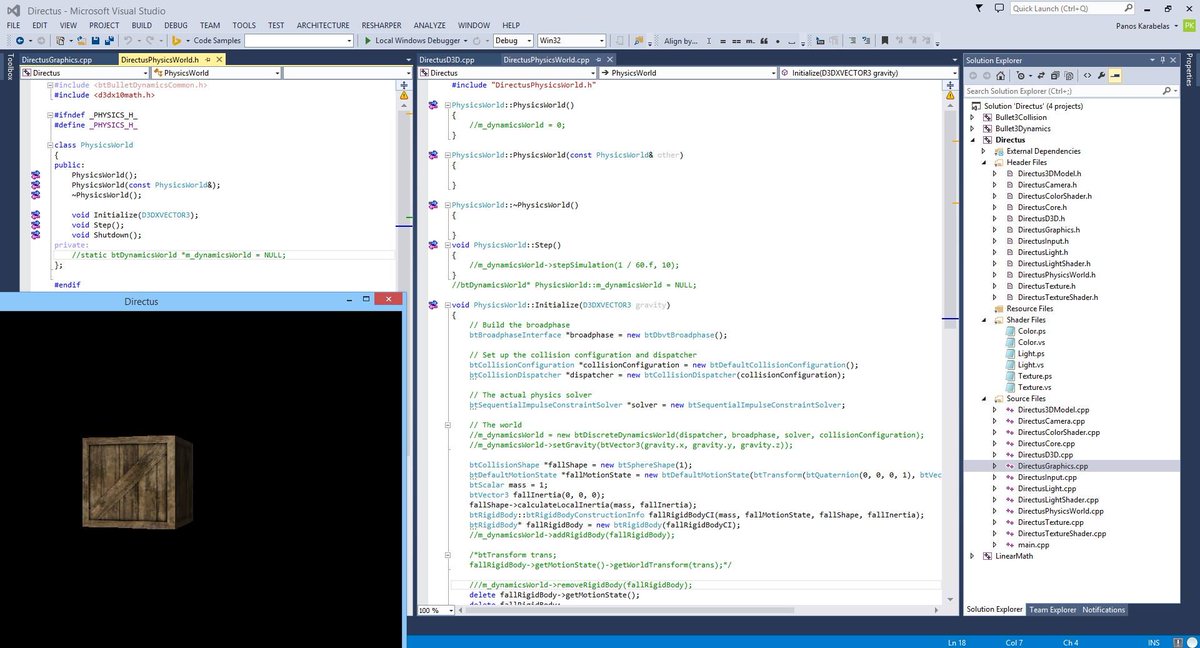The height and width of the screenshot is (648, 1200).
Task: Collapse the Source Files folder
Action: point(984,399)
